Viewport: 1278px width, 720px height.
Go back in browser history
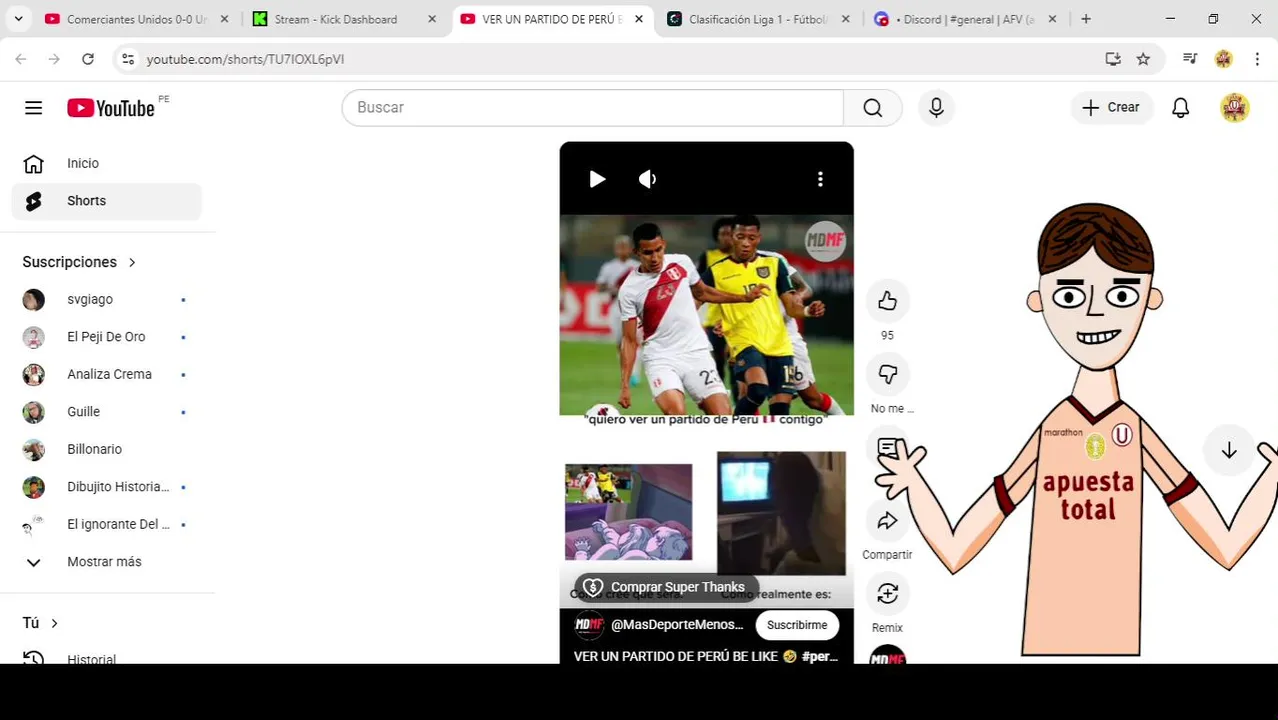click(x=21, y=59)
